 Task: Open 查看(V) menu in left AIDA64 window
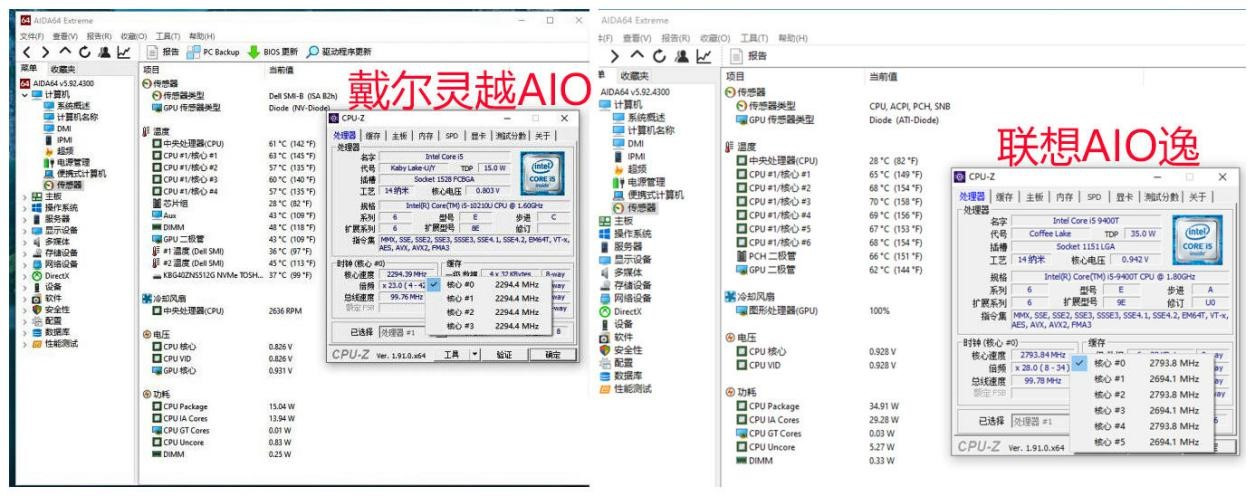[x=63, y=36]
